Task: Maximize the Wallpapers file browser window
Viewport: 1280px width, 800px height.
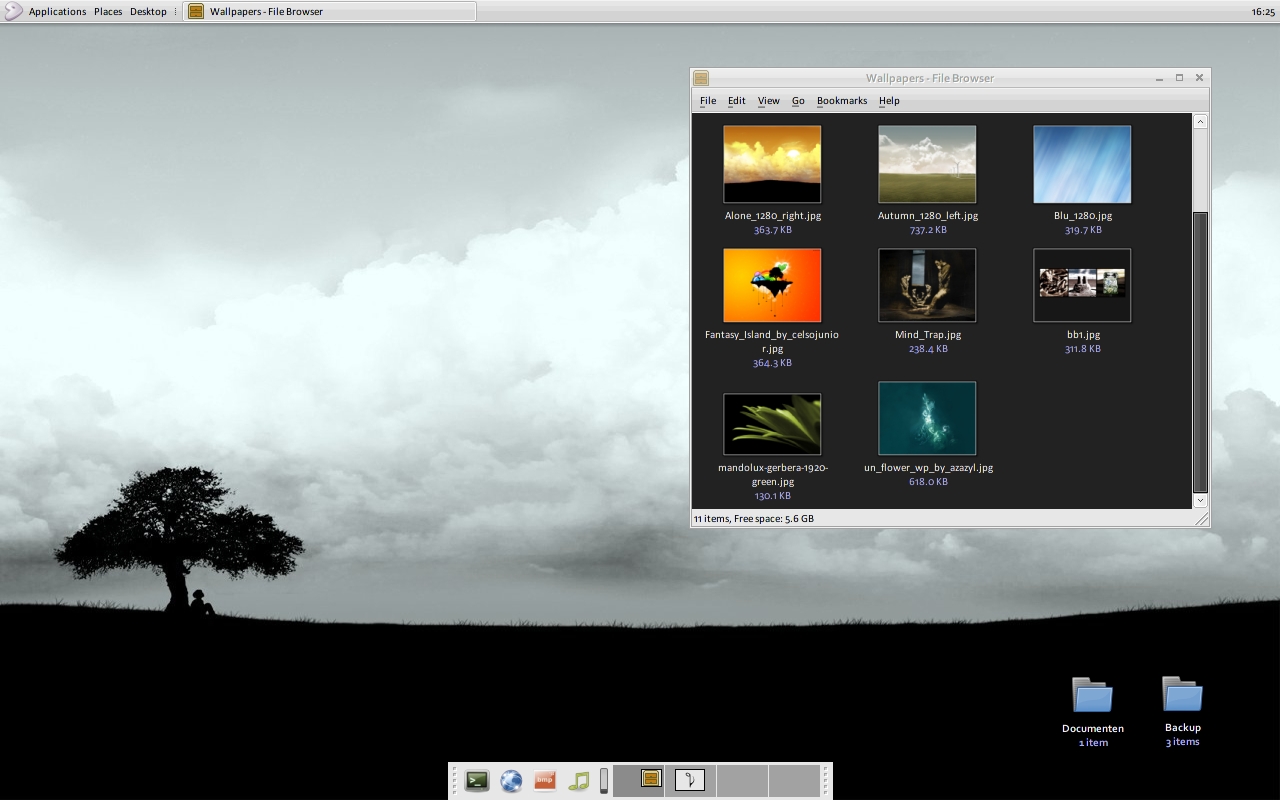Action: point(1179,78)
